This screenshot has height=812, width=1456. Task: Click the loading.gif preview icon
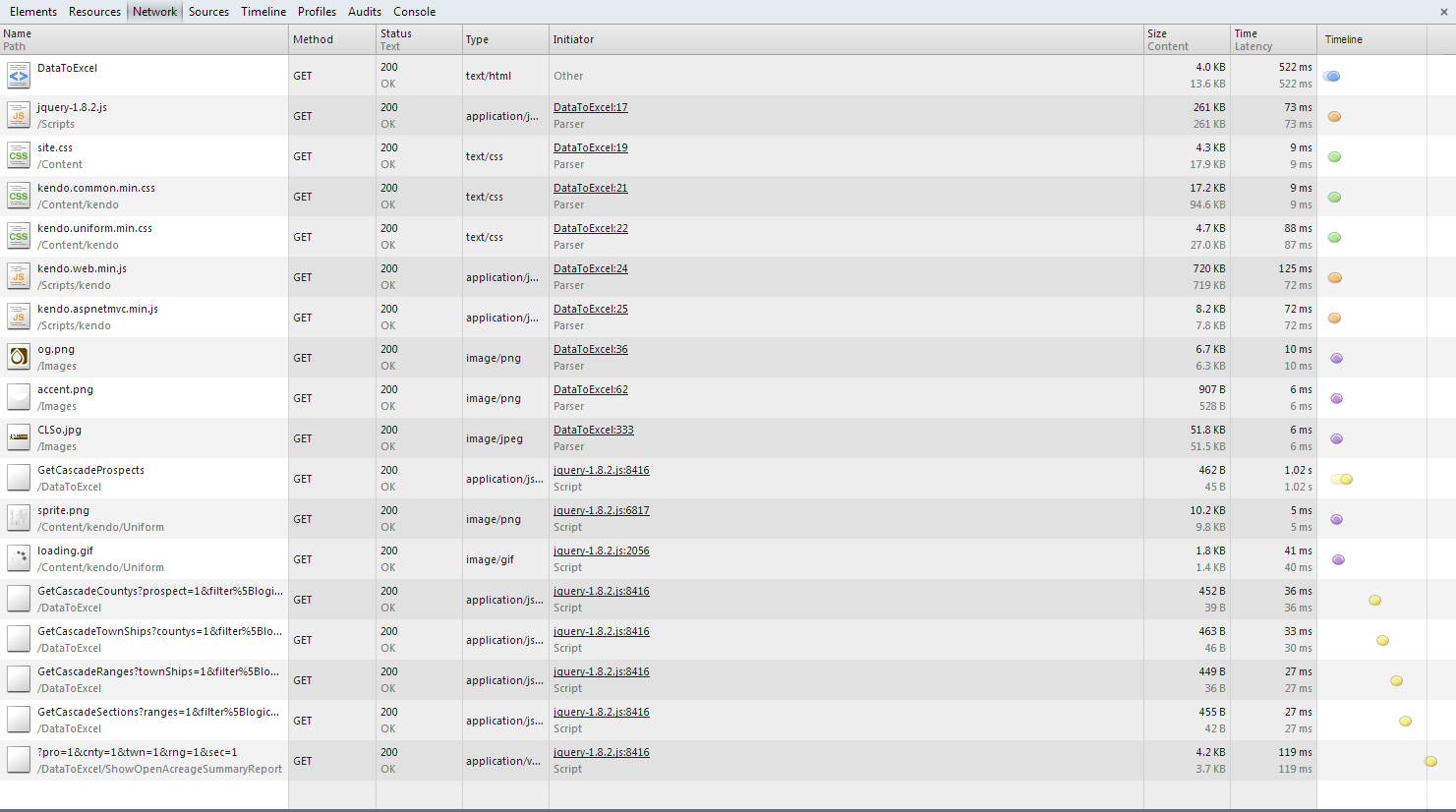pos(19,558)
